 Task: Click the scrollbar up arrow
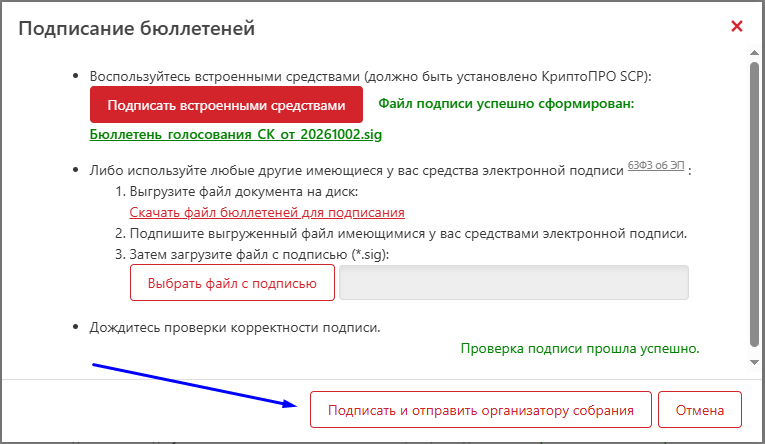[754, 53]
